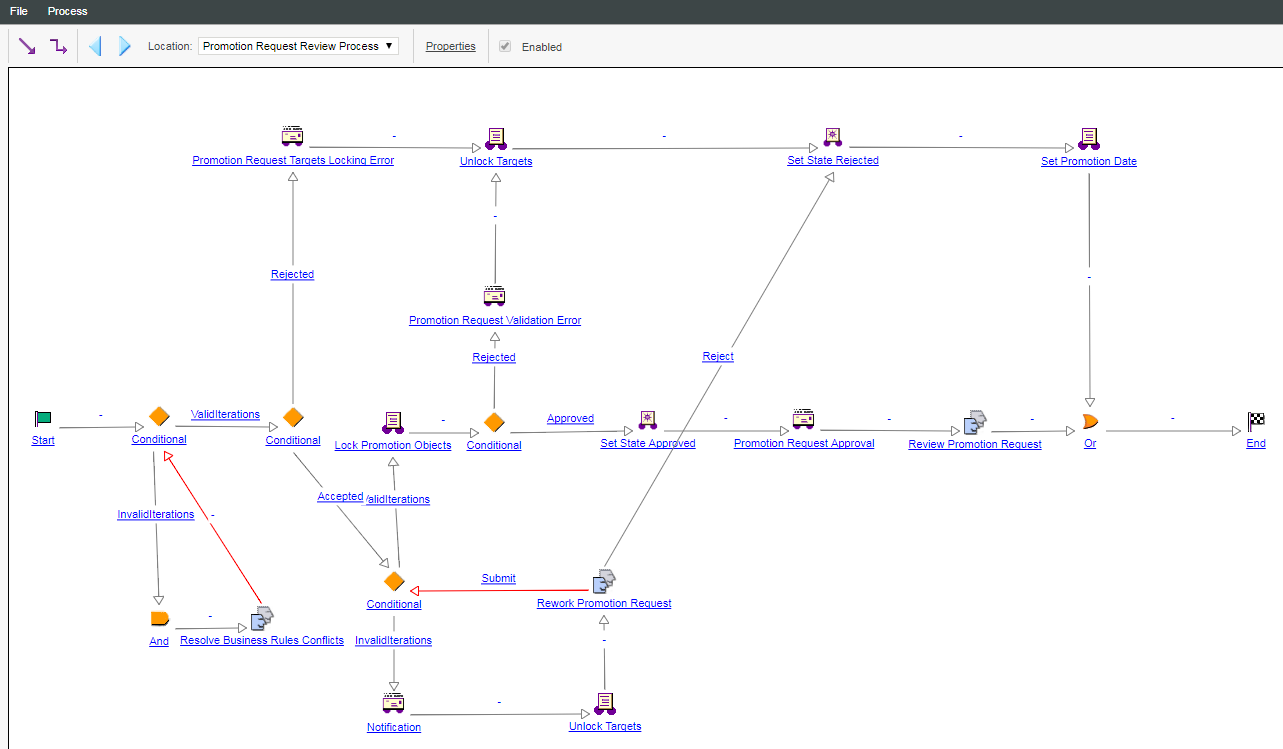Select the Notification node icon
1283x749 pixels.
coord(393,703)
